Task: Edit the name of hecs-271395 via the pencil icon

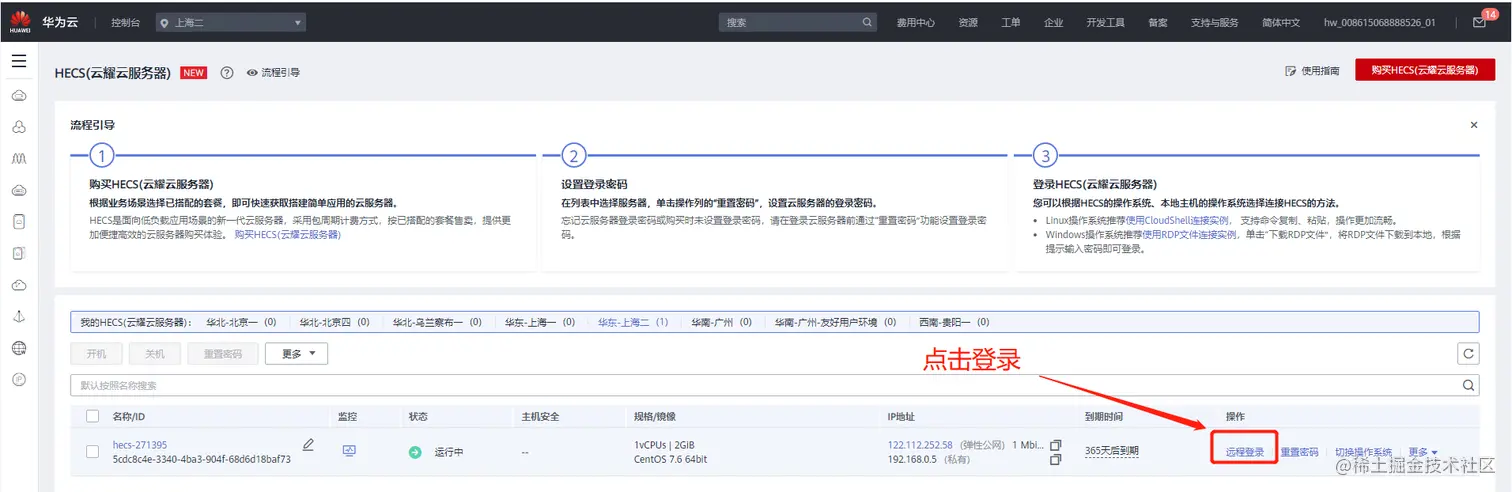Action: click(x=308, y=445)
